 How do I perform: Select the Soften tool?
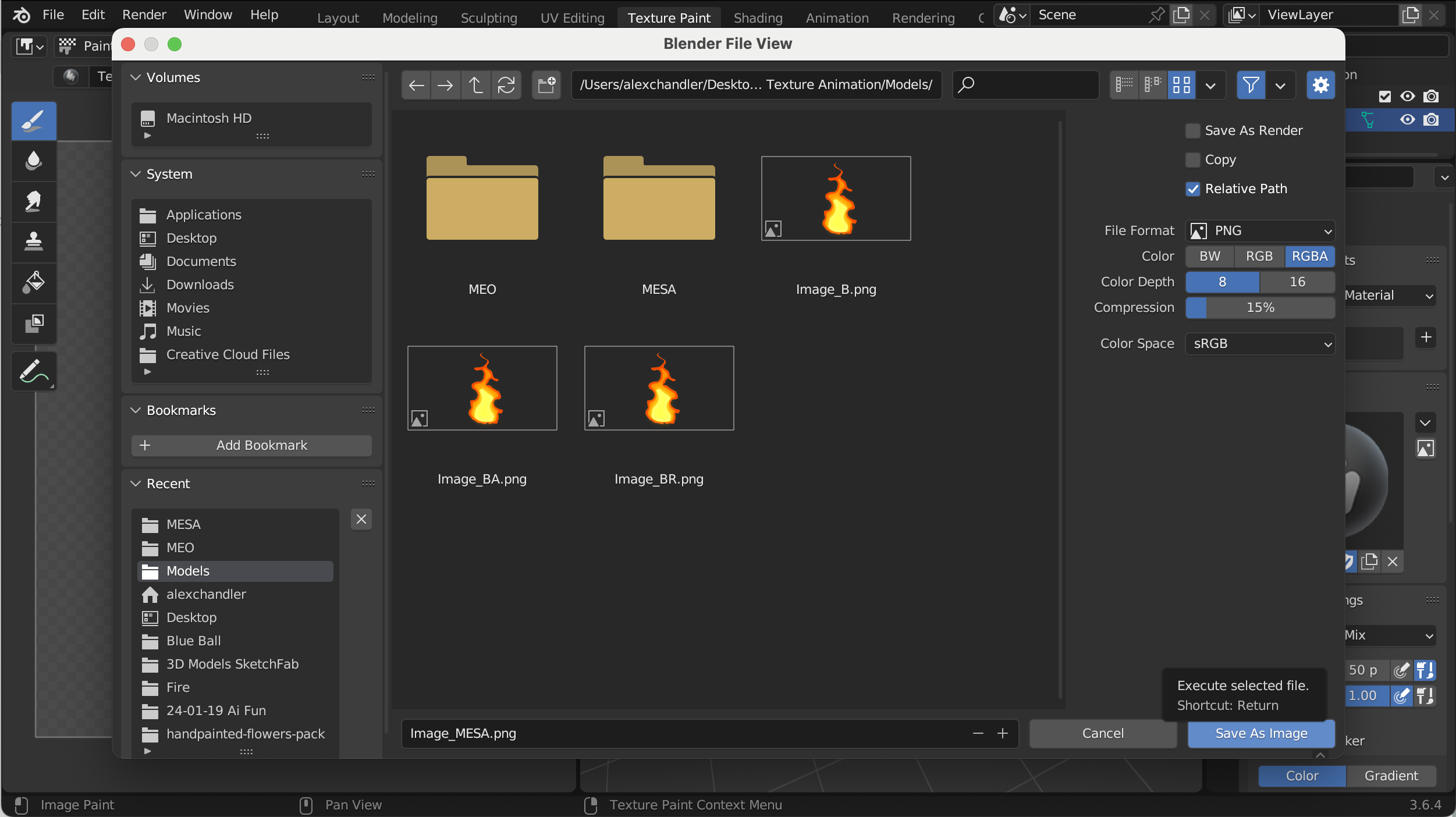34,161
